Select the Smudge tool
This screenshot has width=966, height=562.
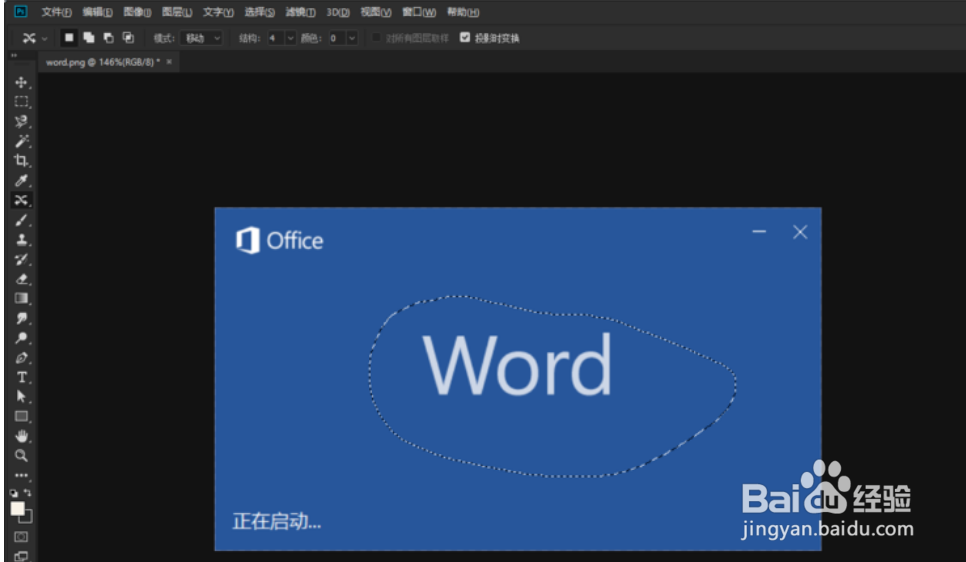[22, 318]
